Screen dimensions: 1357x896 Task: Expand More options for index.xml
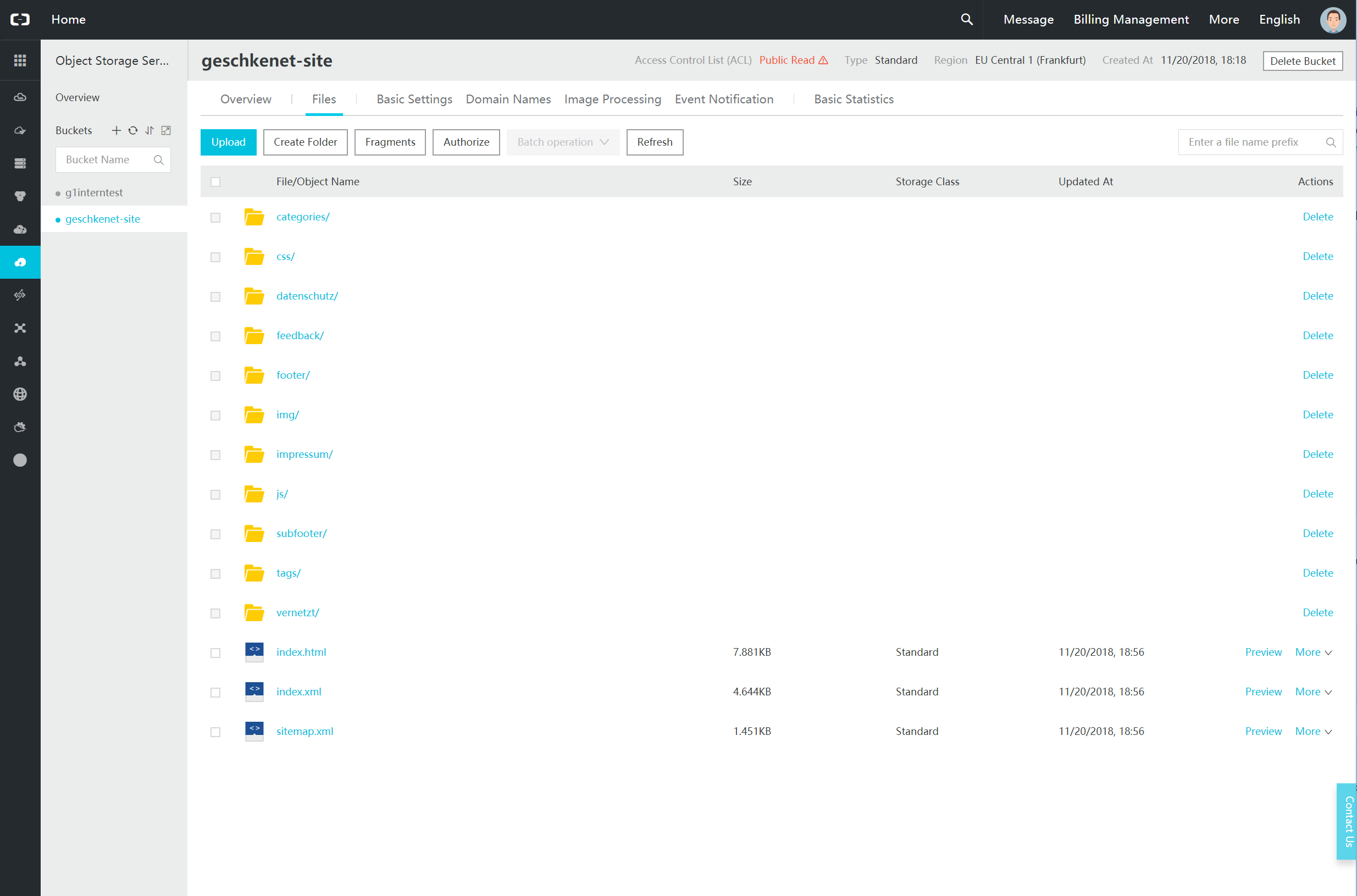pos(1314,692)
